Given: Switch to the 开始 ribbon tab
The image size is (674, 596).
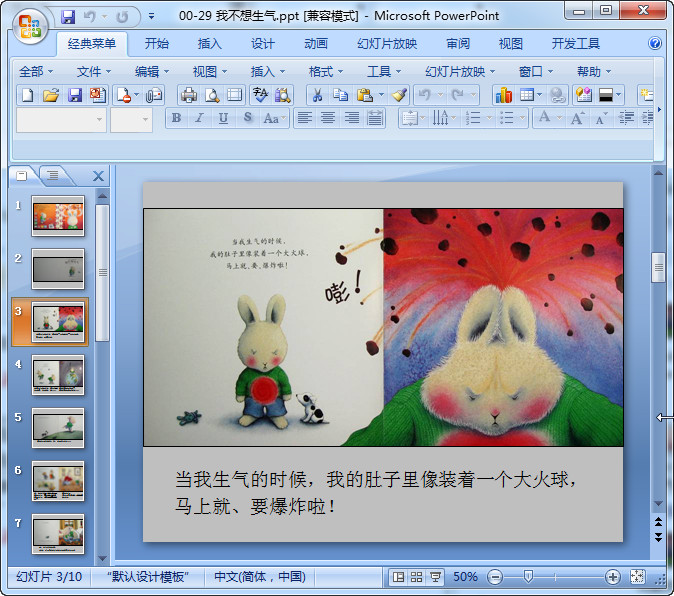Looking at the screenshot, I should [x=156, y=44].
